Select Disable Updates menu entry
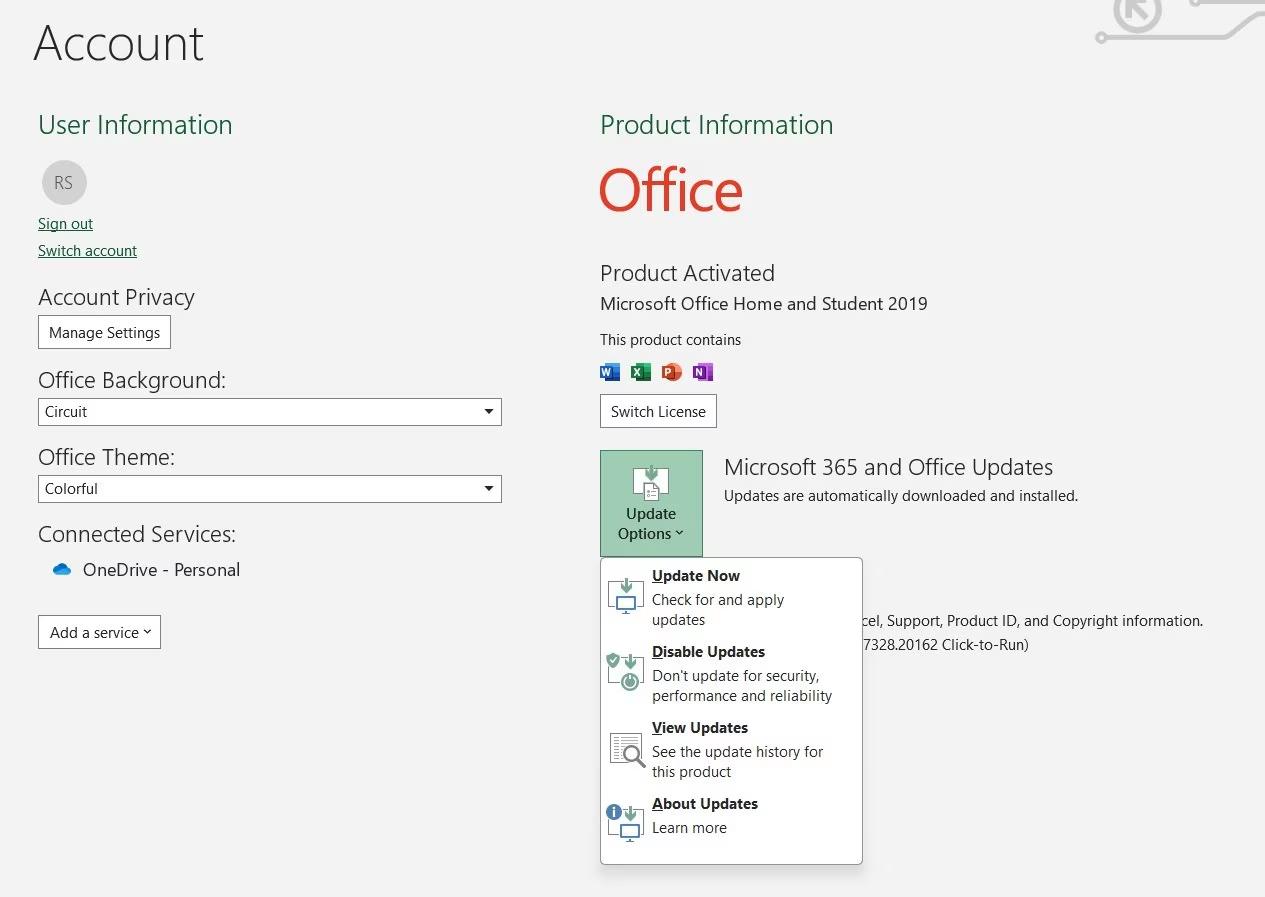The image size is (1265, 897). tap(731, 673)
